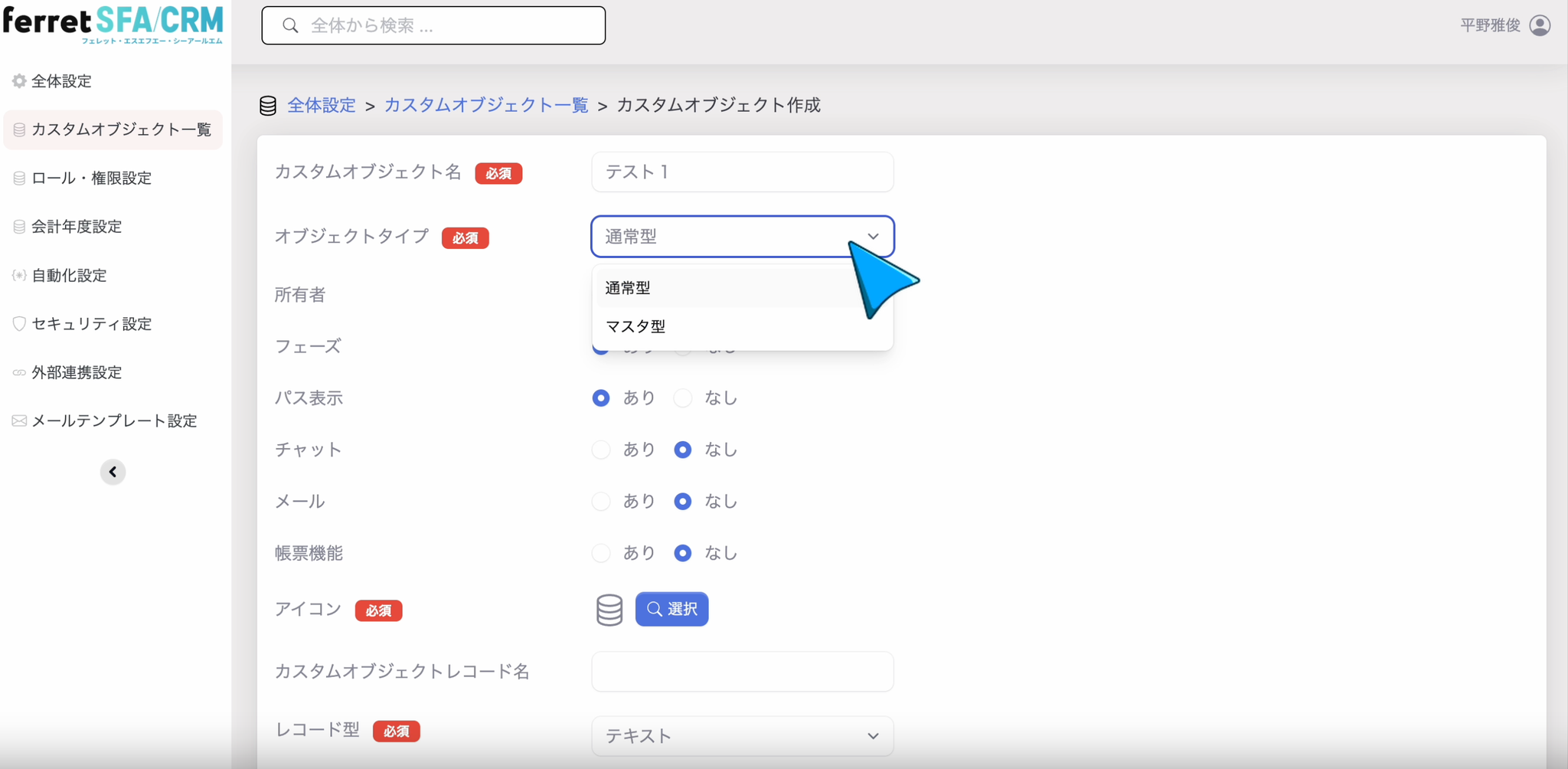The image size is (1568, 769).
Task: Click the search magnifier icon
Action: 290,26
